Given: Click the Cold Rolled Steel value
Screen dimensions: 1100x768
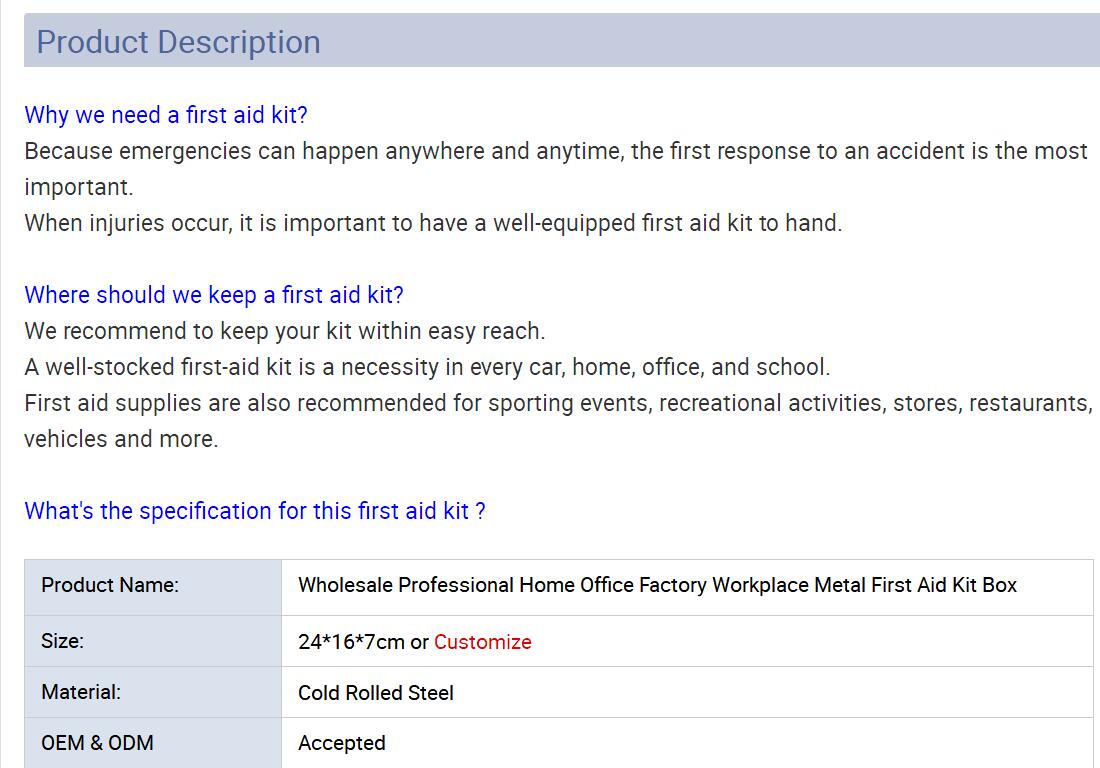Looking at the screenshot, I should [x=376, y=693].
